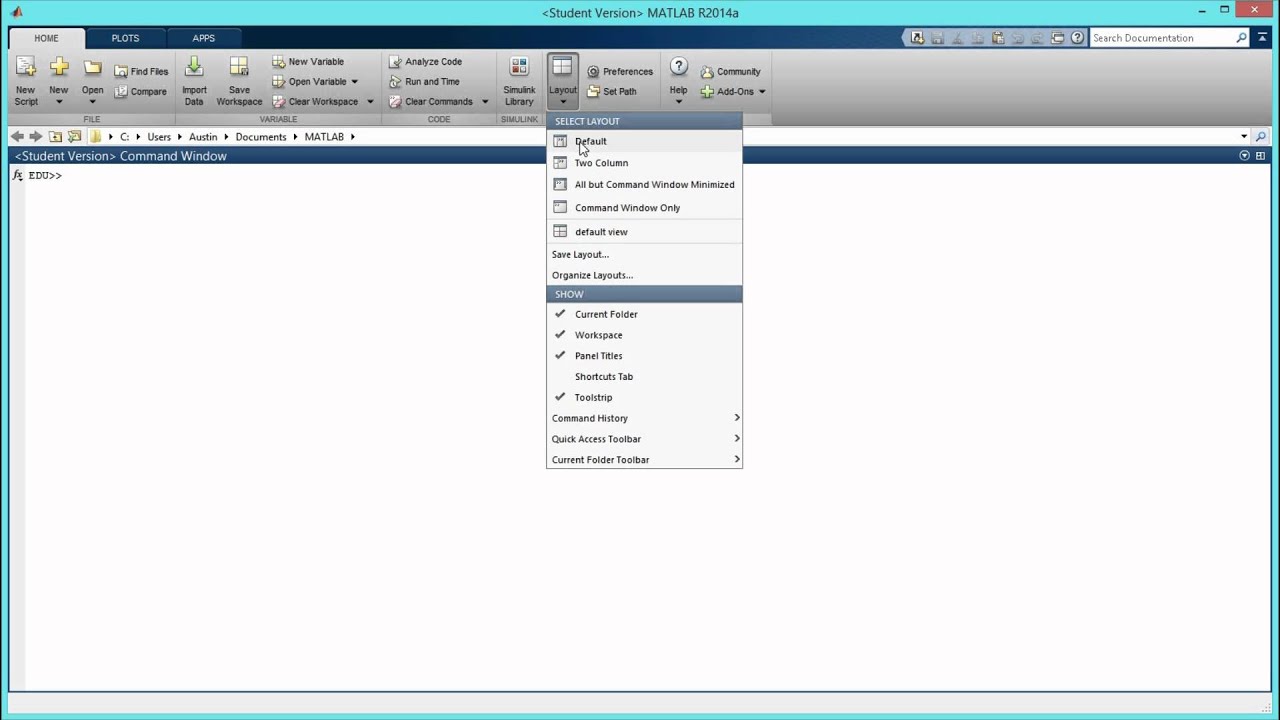
Task: Click the Browse for folder icon
Action: 74,136
